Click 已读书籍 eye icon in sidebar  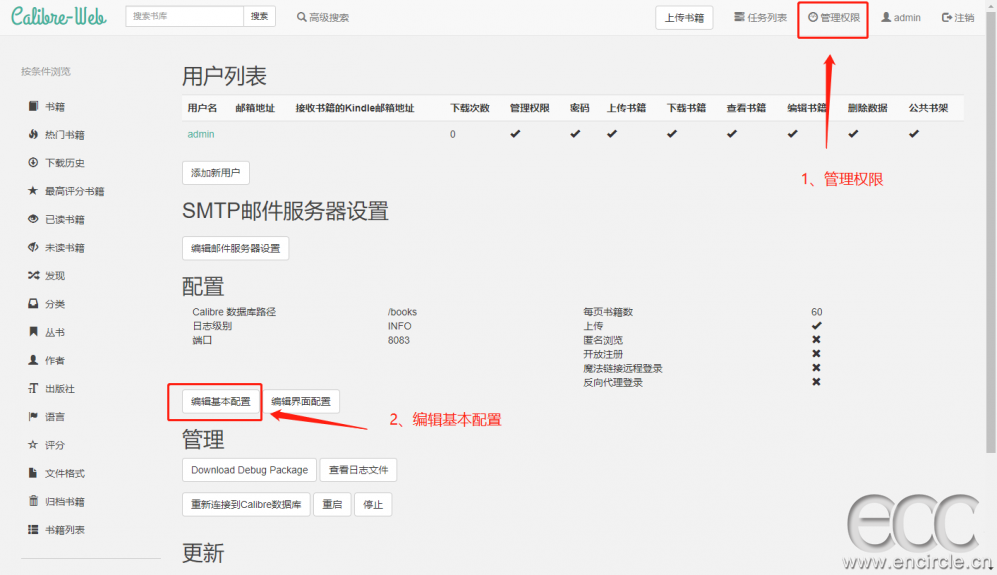tap(33, 219)
